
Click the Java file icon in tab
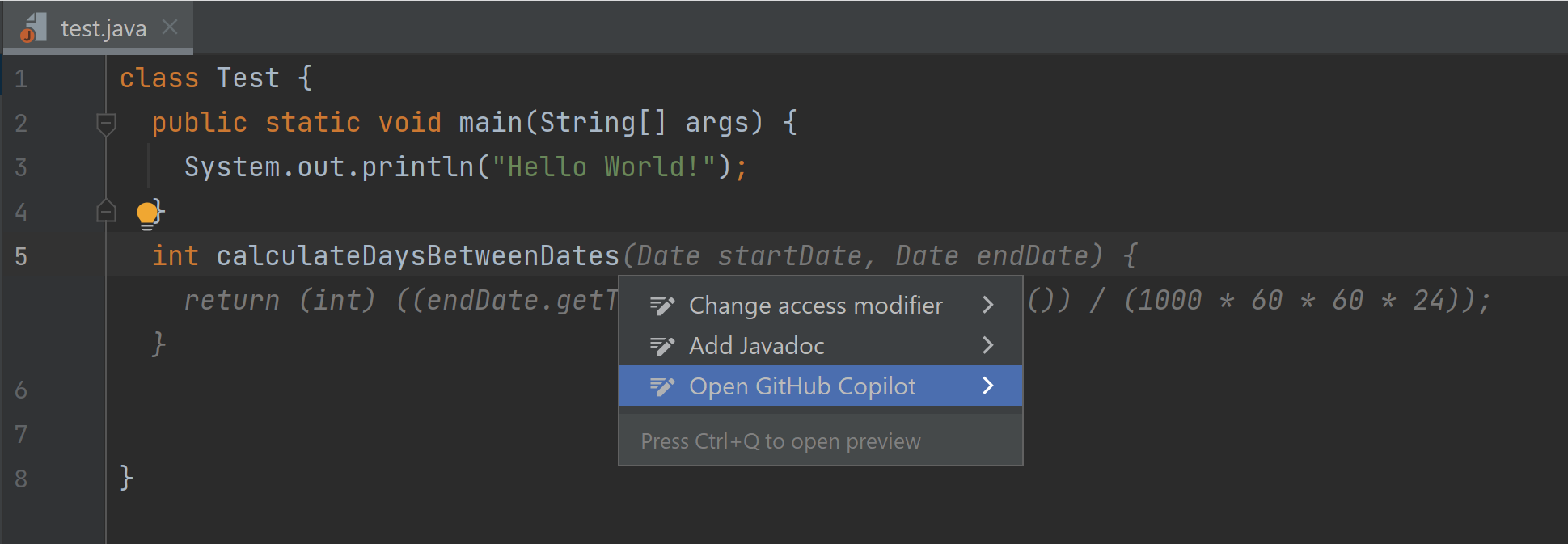click(33, 27)
